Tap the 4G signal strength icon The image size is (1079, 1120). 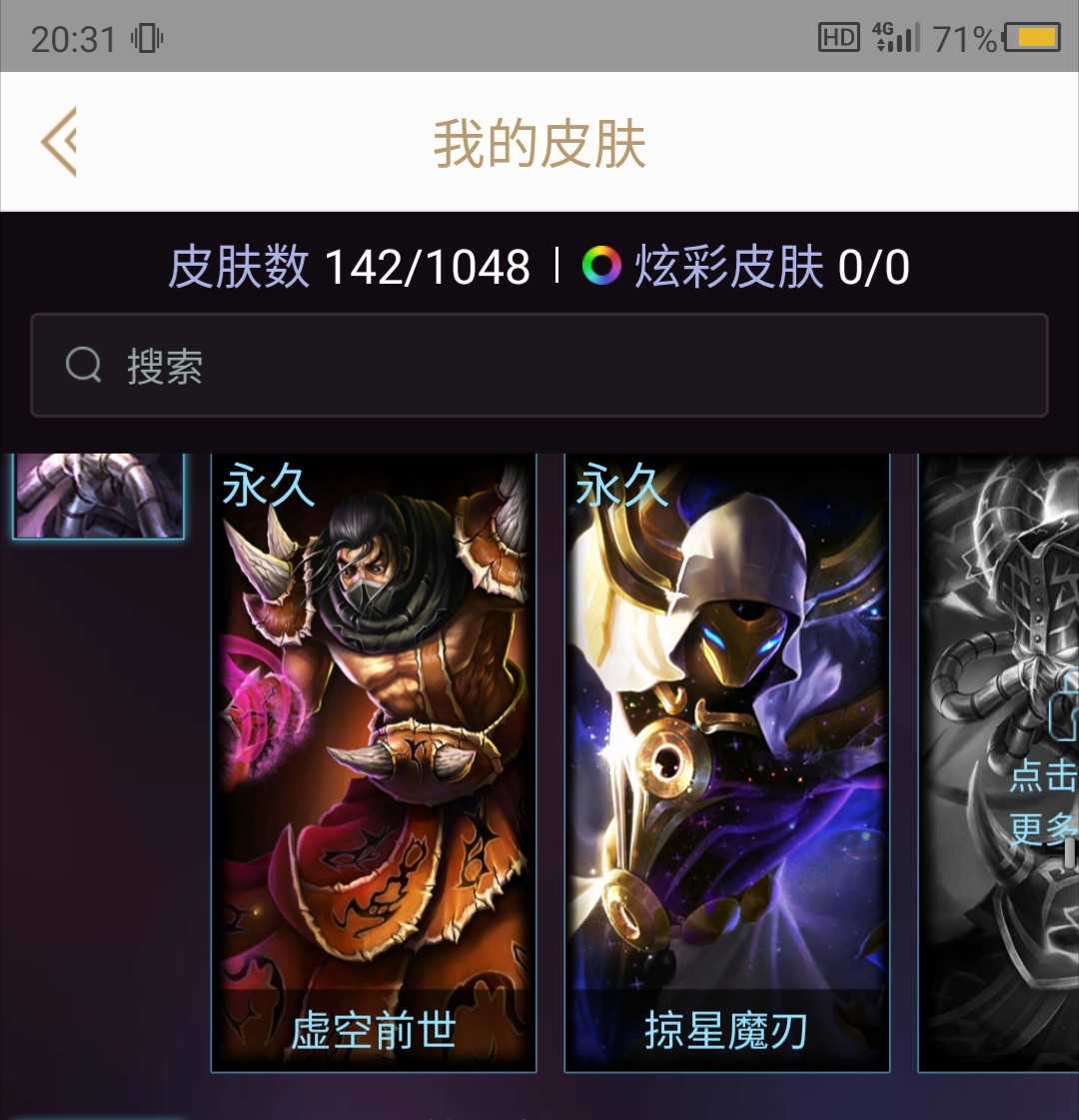[896, 37]
